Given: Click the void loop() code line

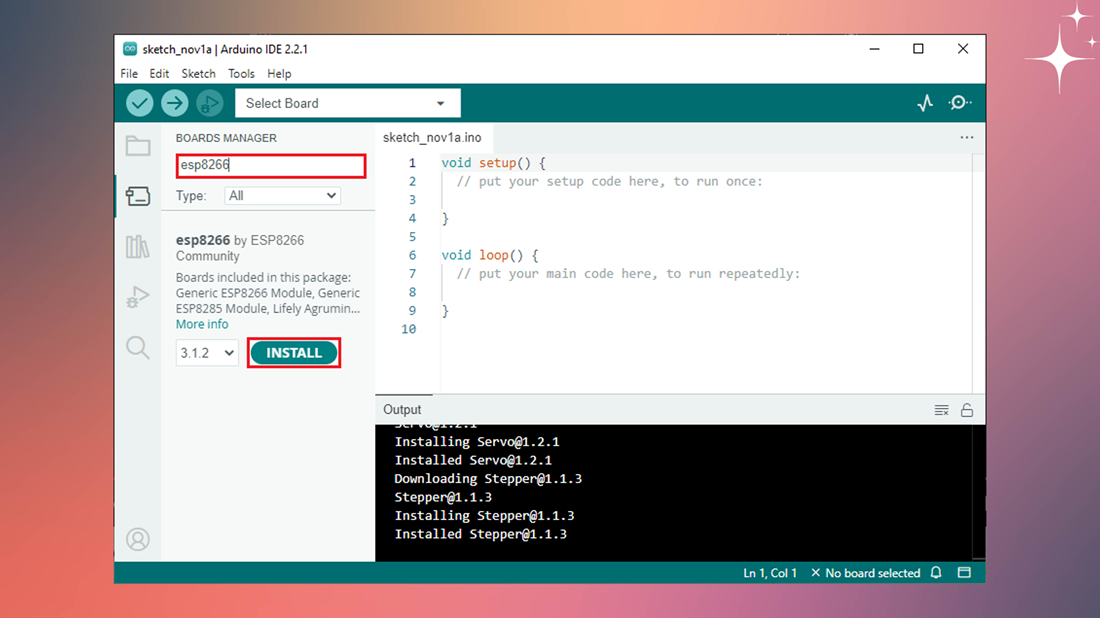Looking at the screenshot, I should coord(490,255).
